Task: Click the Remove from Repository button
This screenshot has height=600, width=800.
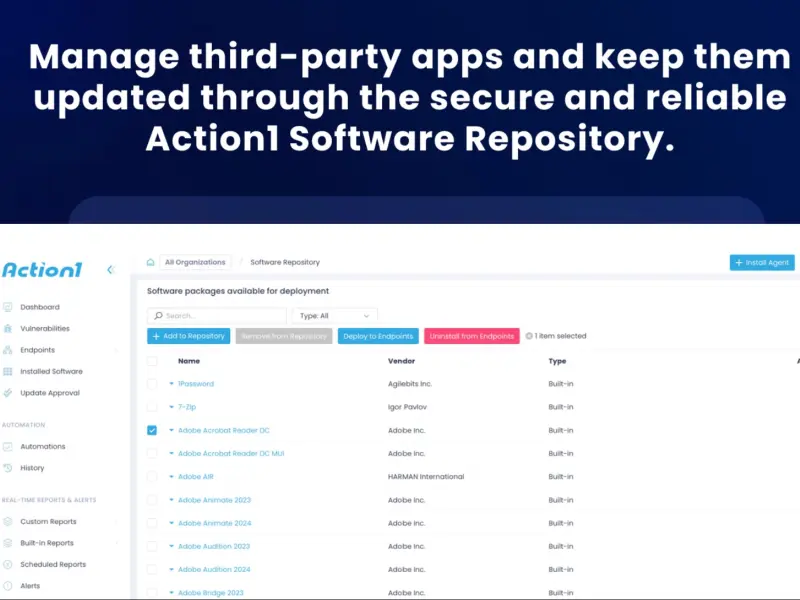Action: (284, 336)
